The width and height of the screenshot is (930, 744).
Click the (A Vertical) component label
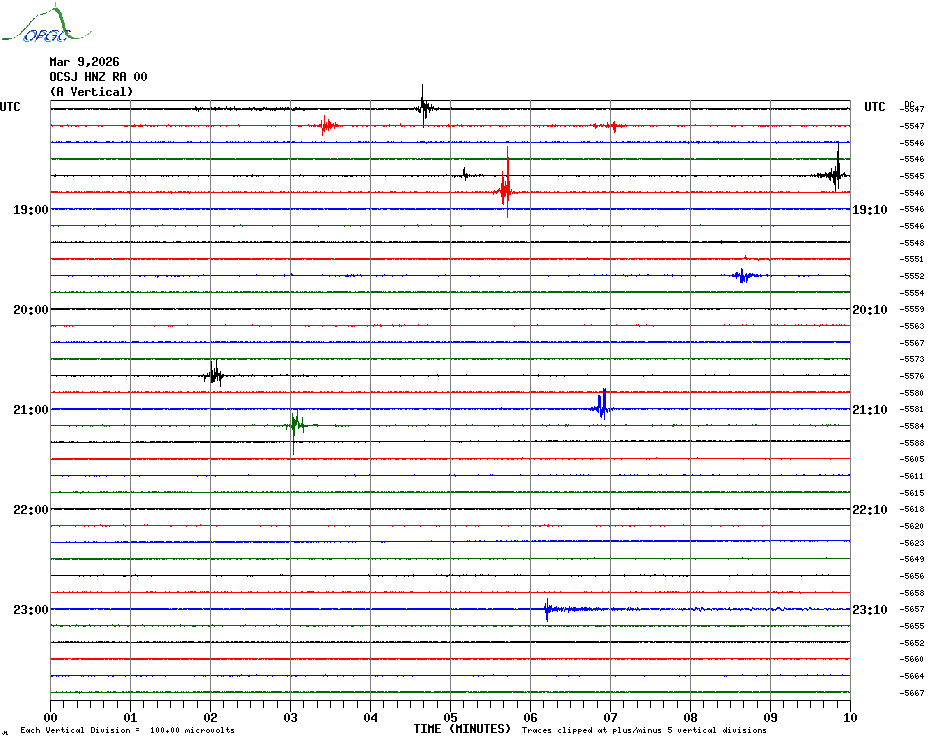click(x=91, y=92)
